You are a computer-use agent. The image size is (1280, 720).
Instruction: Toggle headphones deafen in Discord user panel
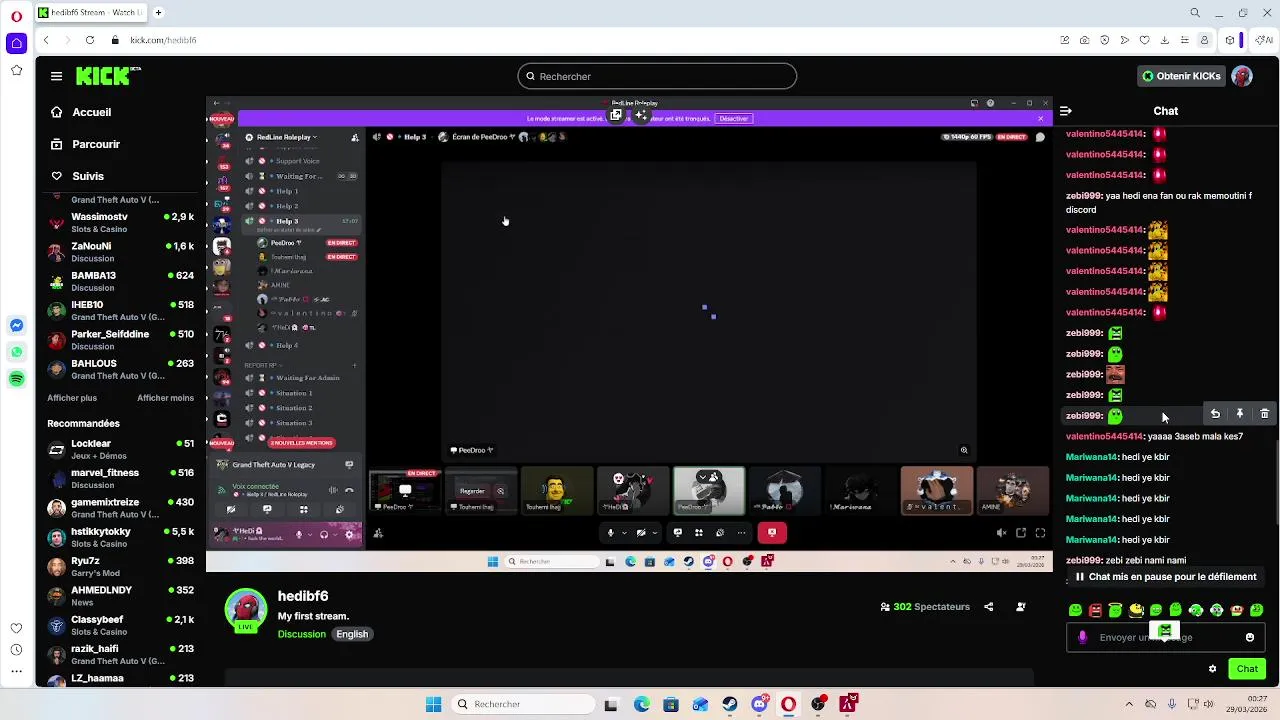coord(324,534)
